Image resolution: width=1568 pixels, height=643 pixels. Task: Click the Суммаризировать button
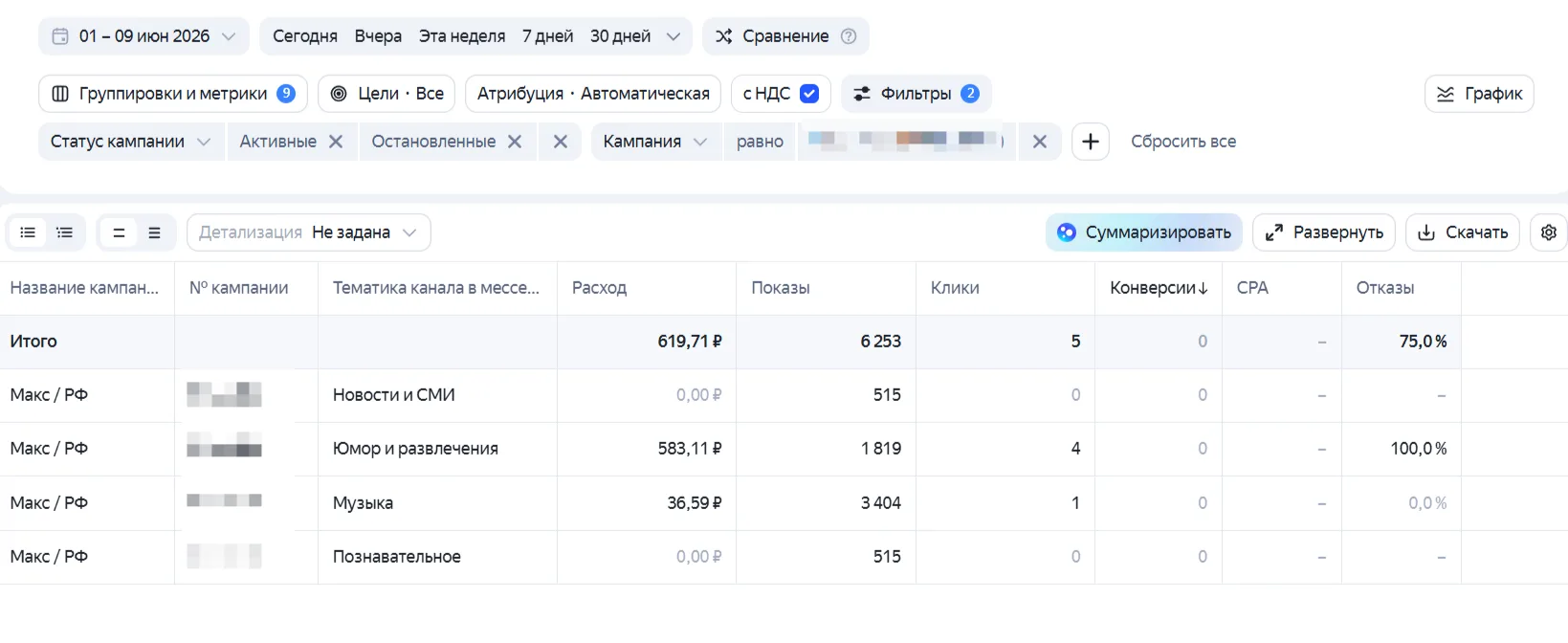tap(1144, 233)
